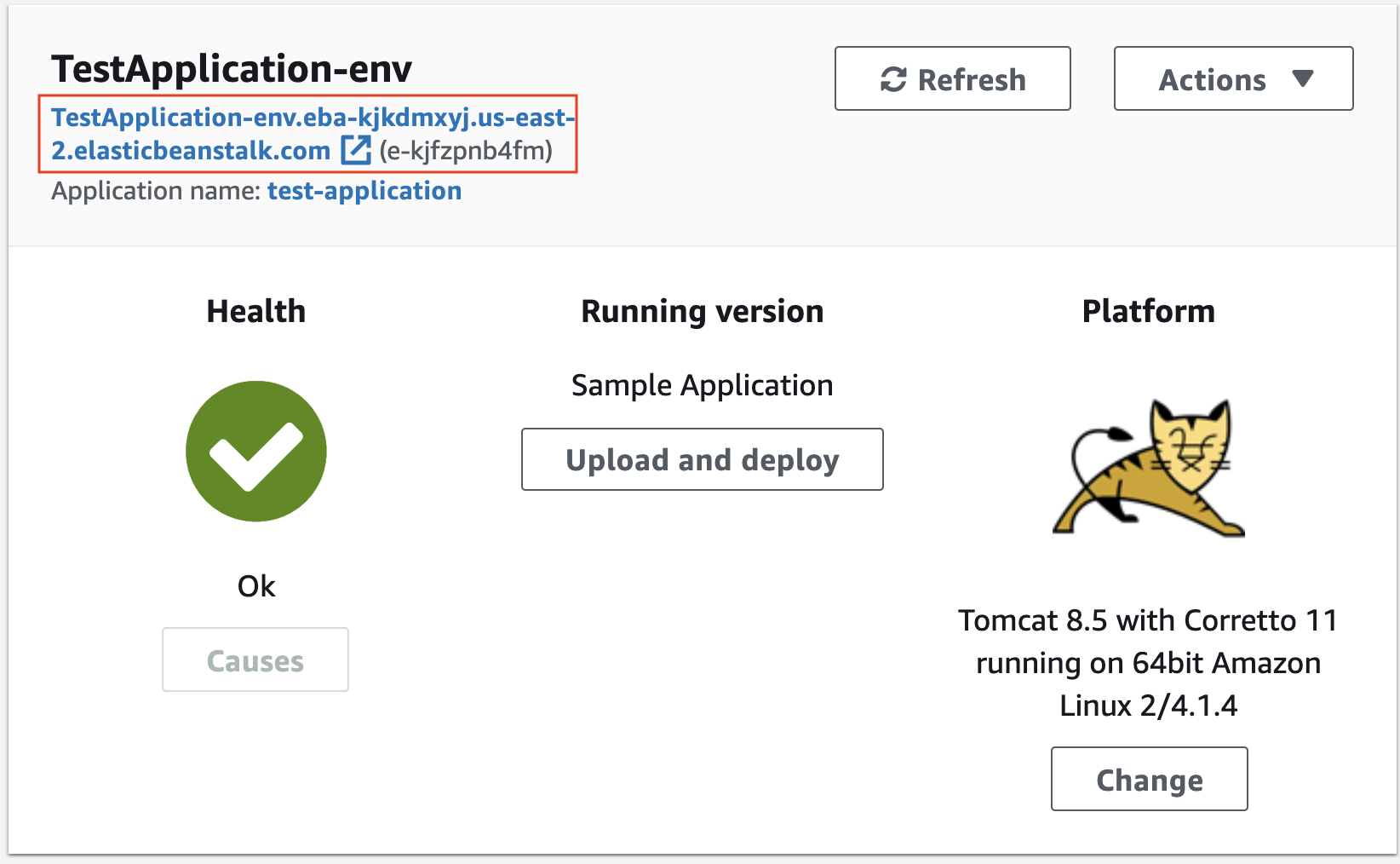Click the refresh arrows icon

(x=893, y=80)
